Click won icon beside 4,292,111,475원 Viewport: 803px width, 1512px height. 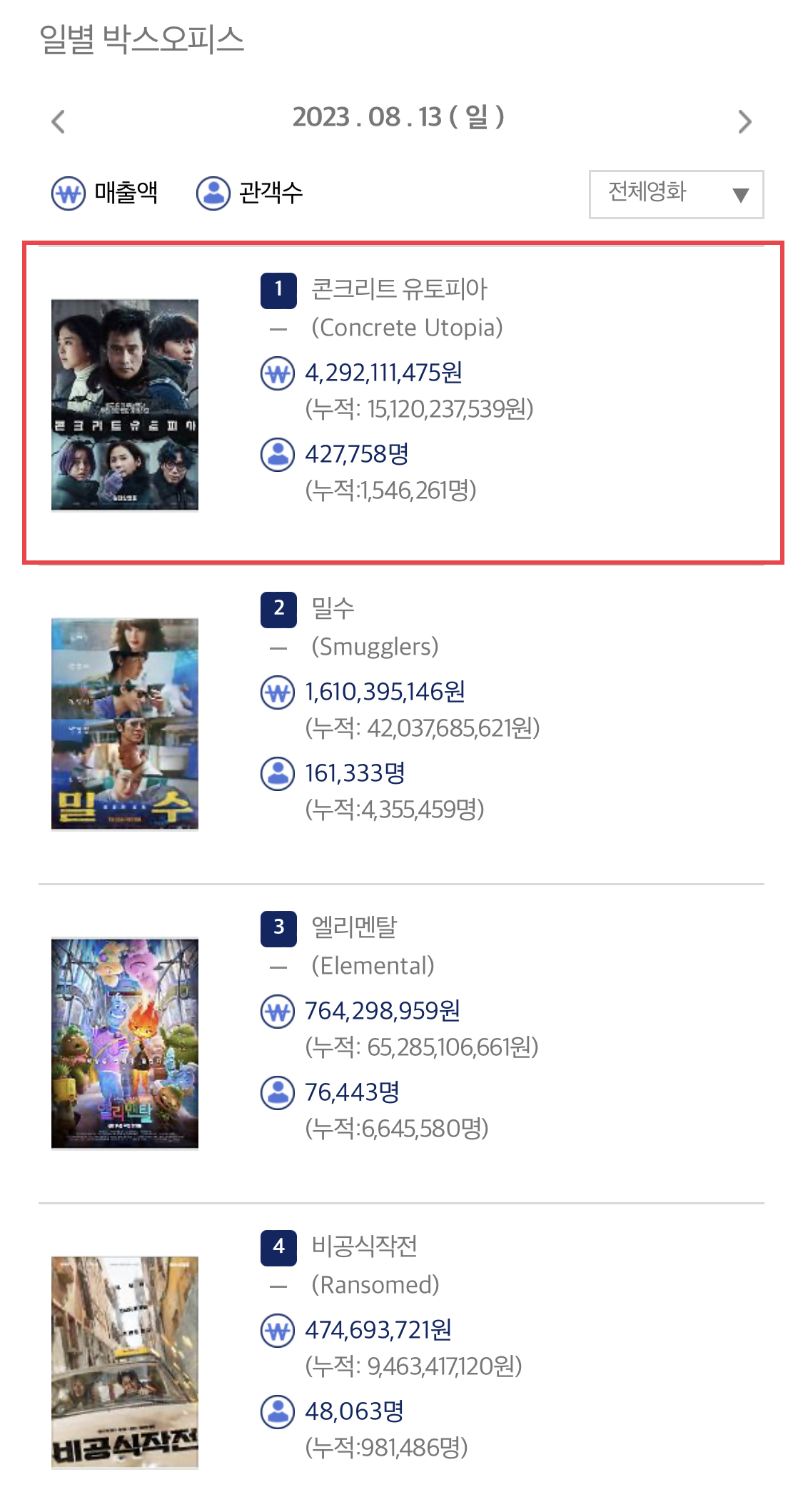pyautogui.click(x=278, y=373)
